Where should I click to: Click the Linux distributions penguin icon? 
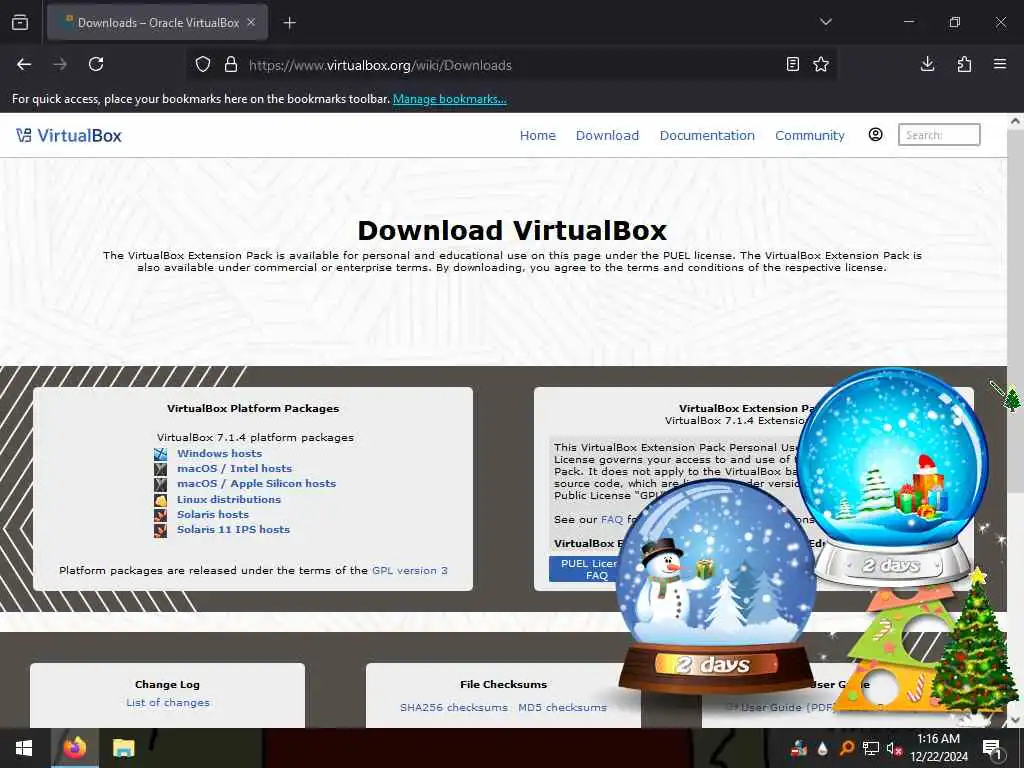pyautogui.click(x=161, y=500)
